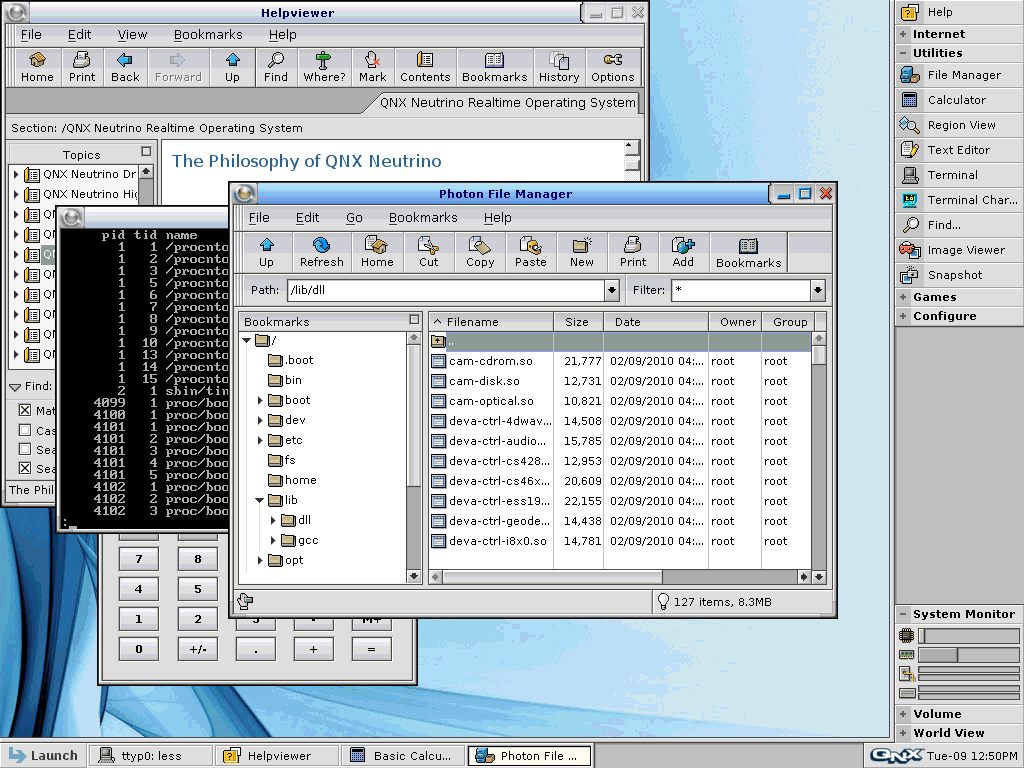Paste files using the Paste toolbar icon
1024x768 pixels.
coord(530,251)
